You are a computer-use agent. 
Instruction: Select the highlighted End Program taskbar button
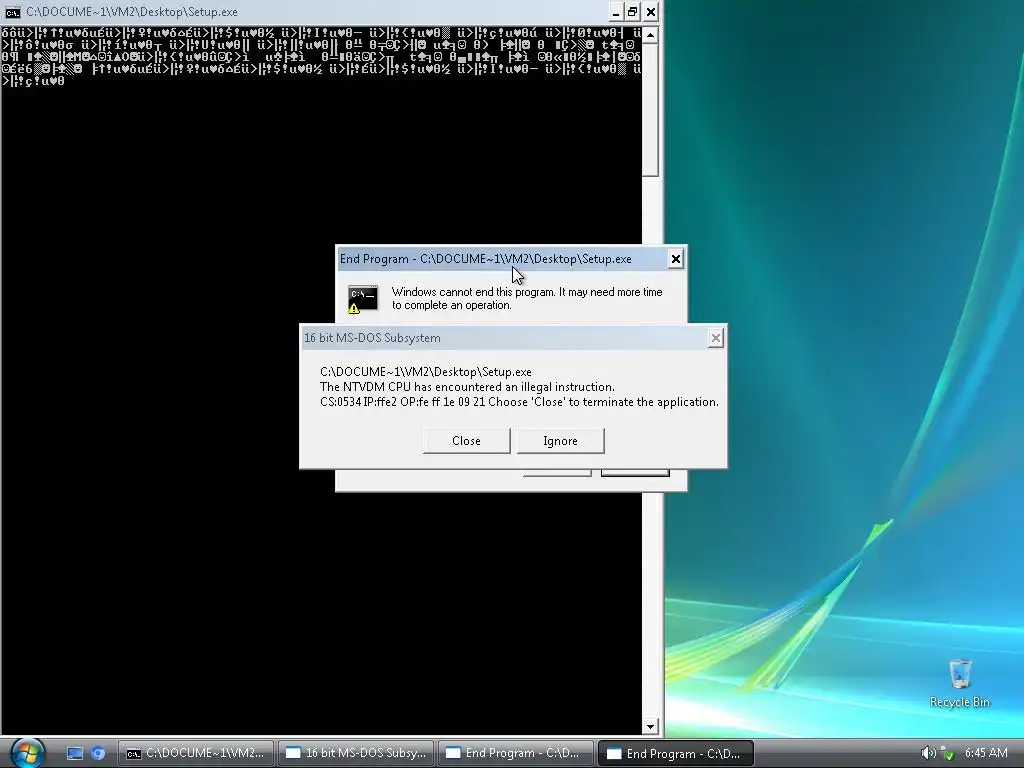point(676,753)
